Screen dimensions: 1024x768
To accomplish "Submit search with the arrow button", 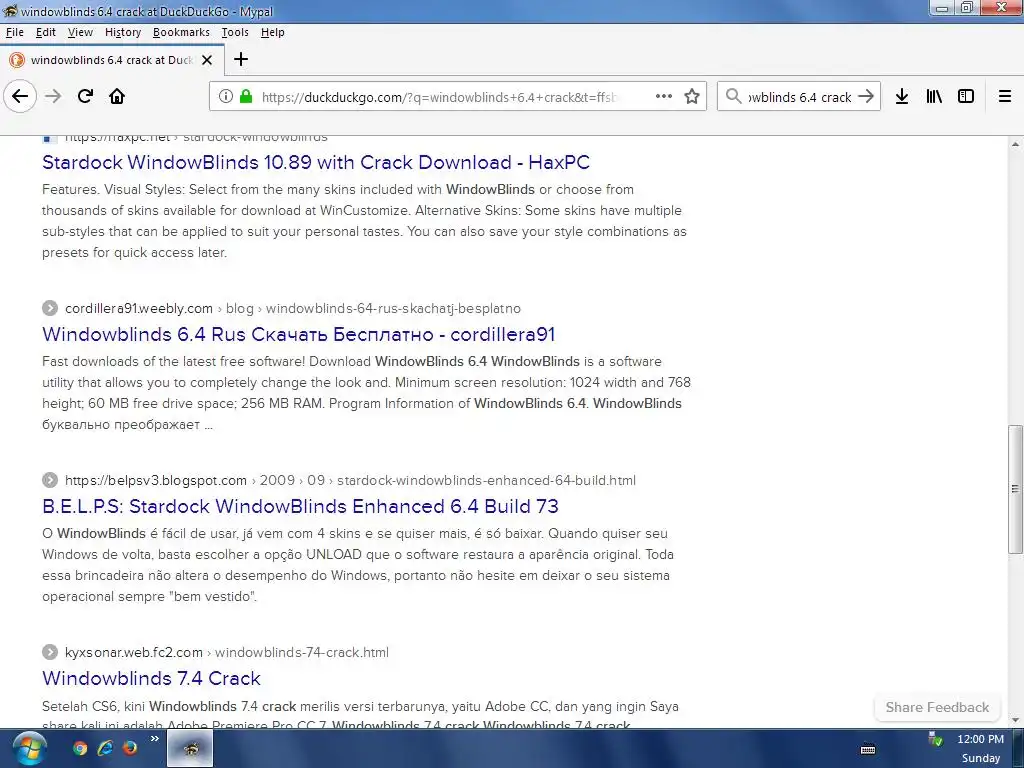I will pos(866,97).
